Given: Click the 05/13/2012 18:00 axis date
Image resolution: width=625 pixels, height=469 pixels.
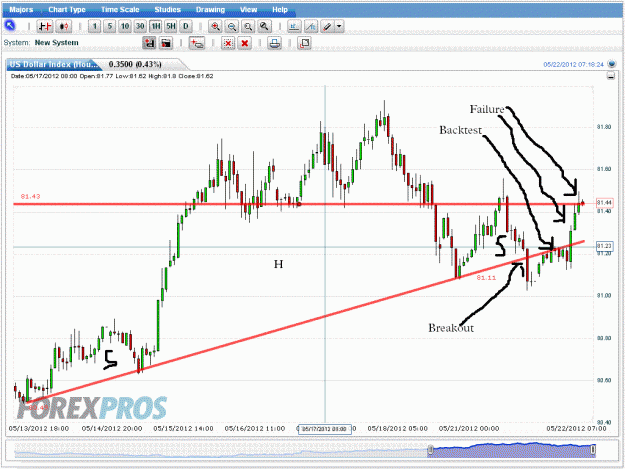Looking at the screenshot, I should coord(39,428).
